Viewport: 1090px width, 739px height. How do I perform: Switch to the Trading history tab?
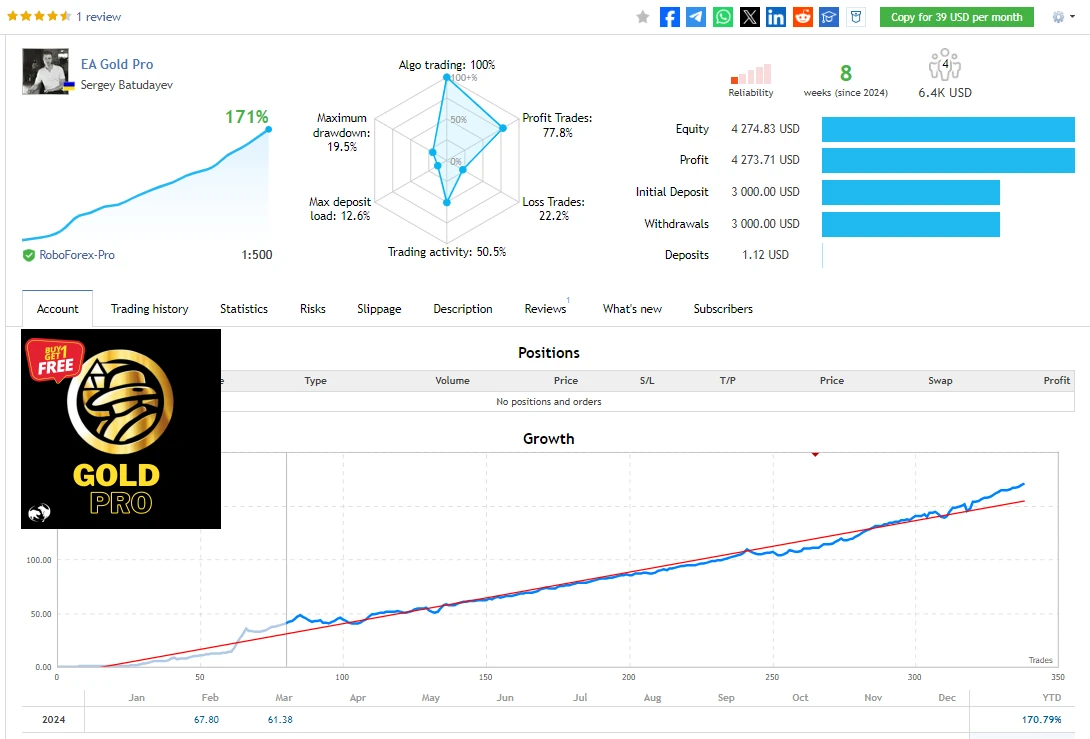[149, 309]
